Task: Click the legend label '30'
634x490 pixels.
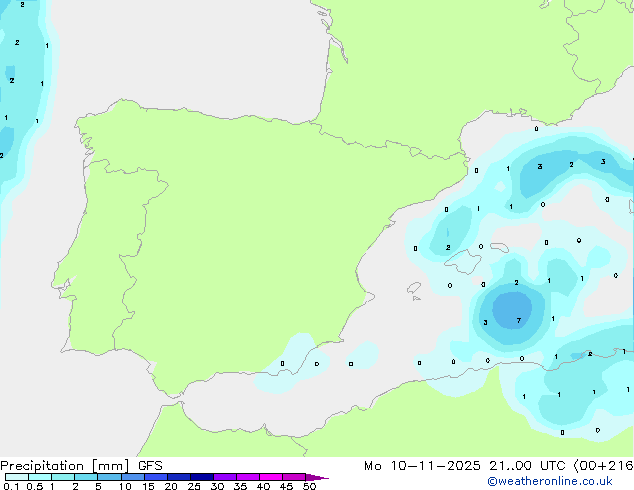Action: click(217, 486)
